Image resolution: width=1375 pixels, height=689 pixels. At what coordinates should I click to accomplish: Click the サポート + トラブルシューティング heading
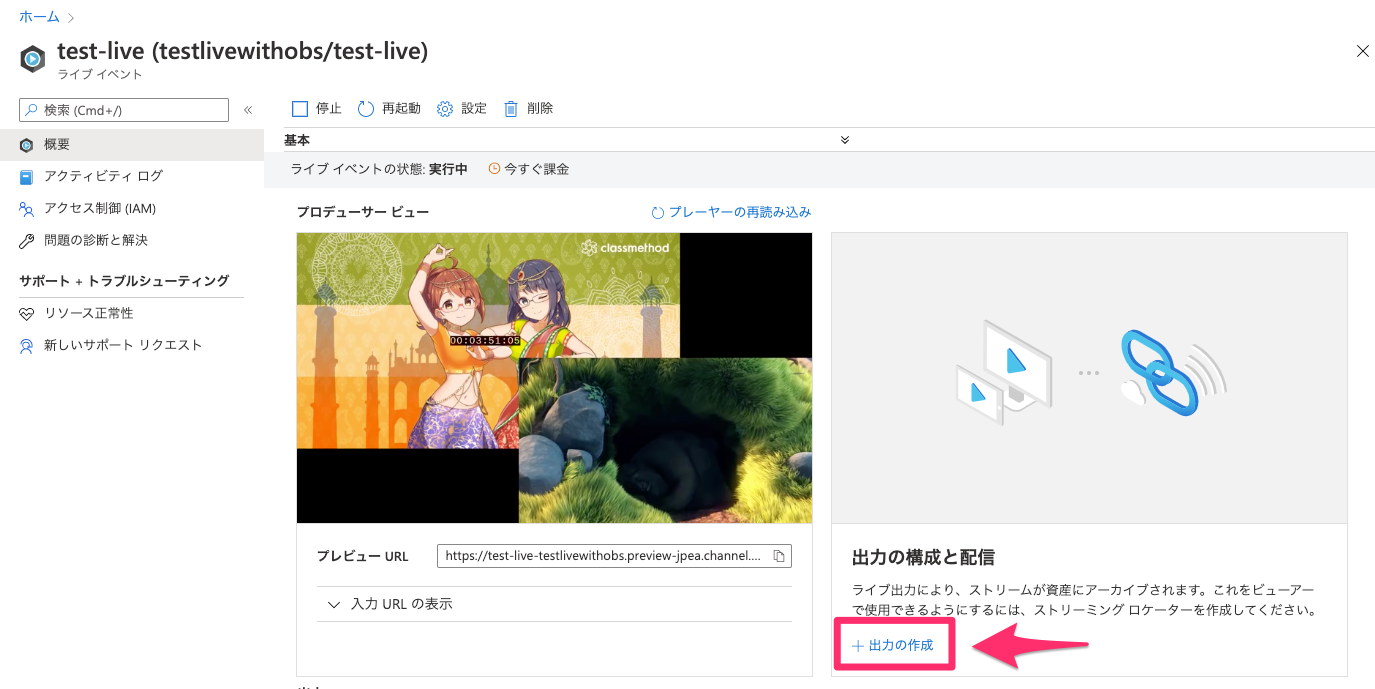tap(124, 281)
